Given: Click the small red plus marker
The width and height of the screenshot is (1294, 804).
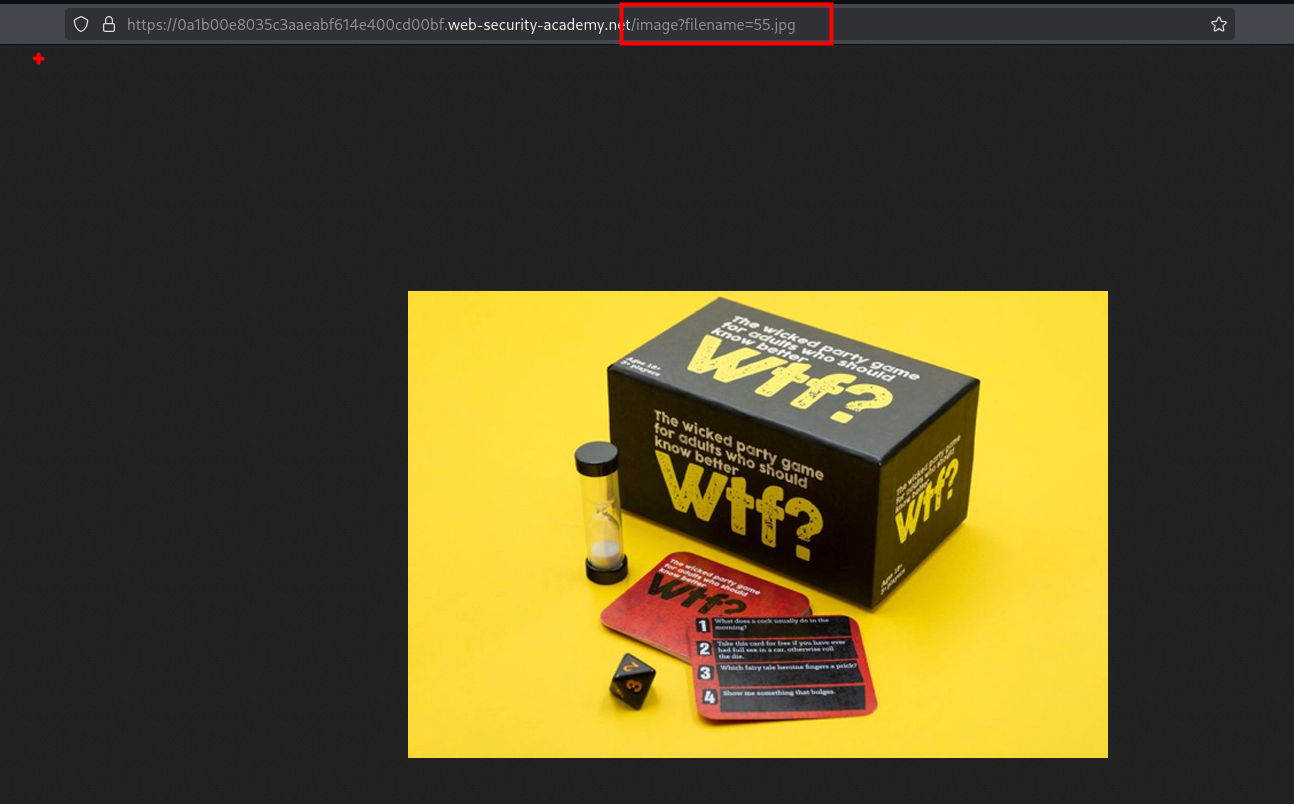Looking at the screenshot, I should [38, 60].
